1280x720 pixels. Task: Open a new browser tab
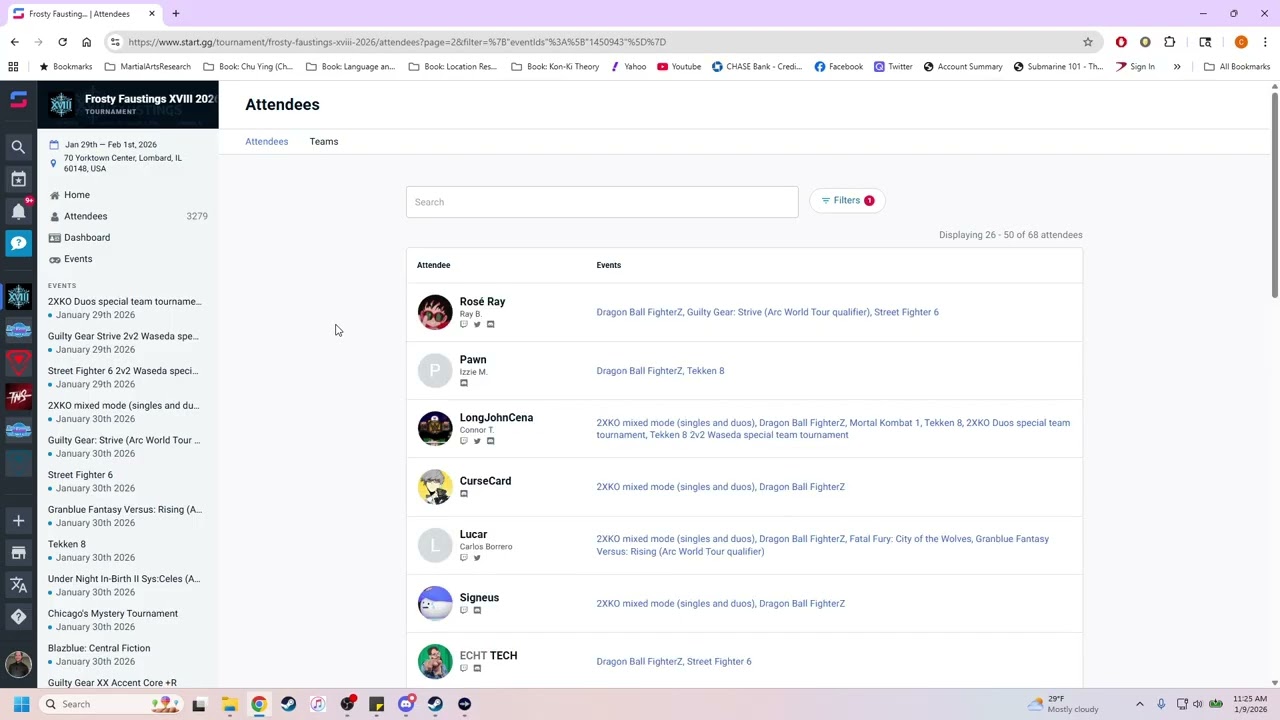pos(175,14)
